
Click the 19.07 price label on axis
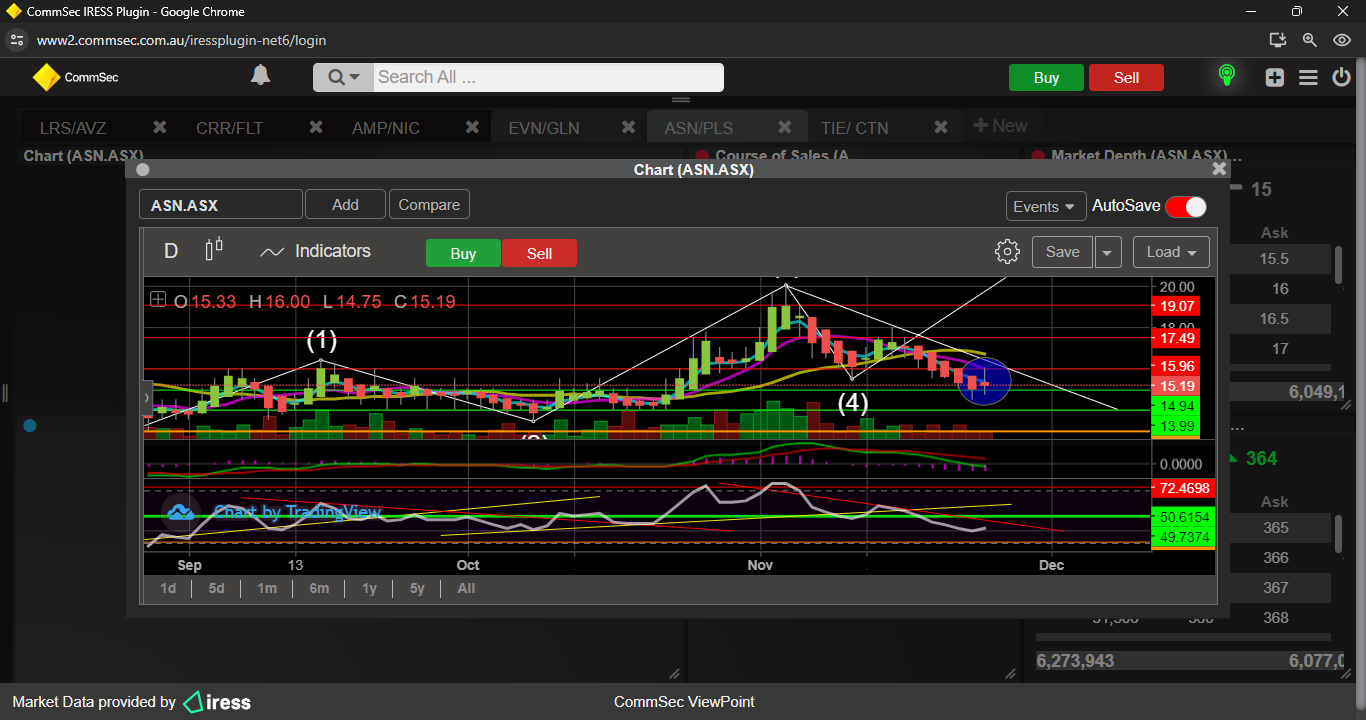1176,306
